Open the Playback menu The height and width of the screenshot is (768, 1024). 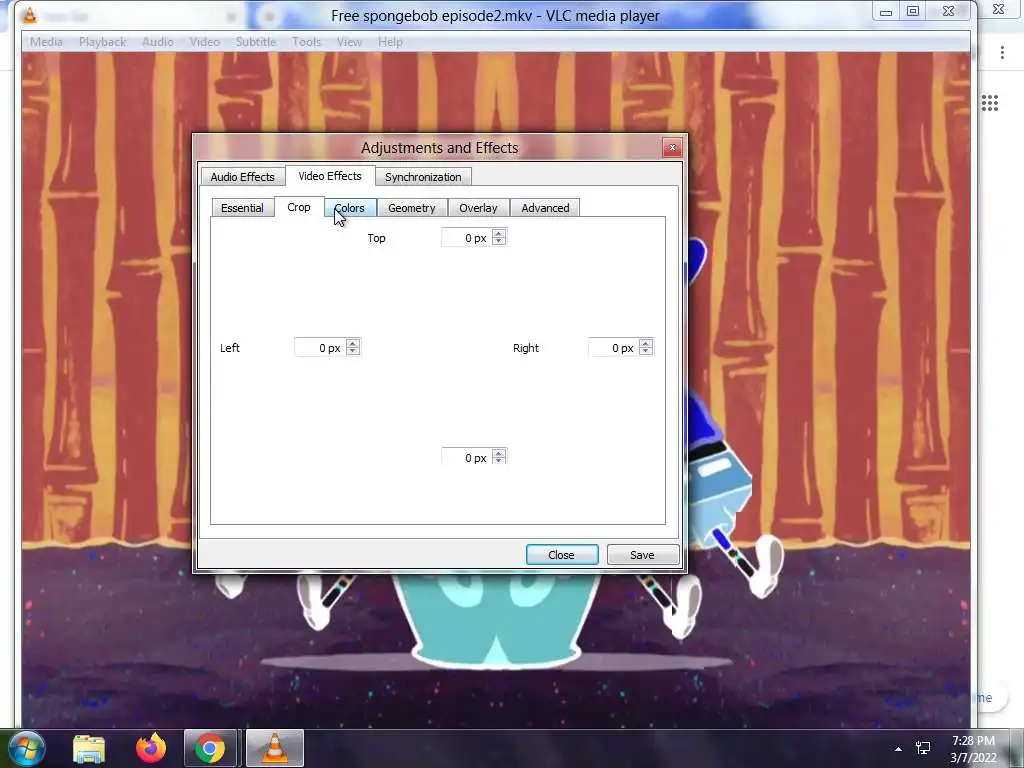click(x=103, y=42)
